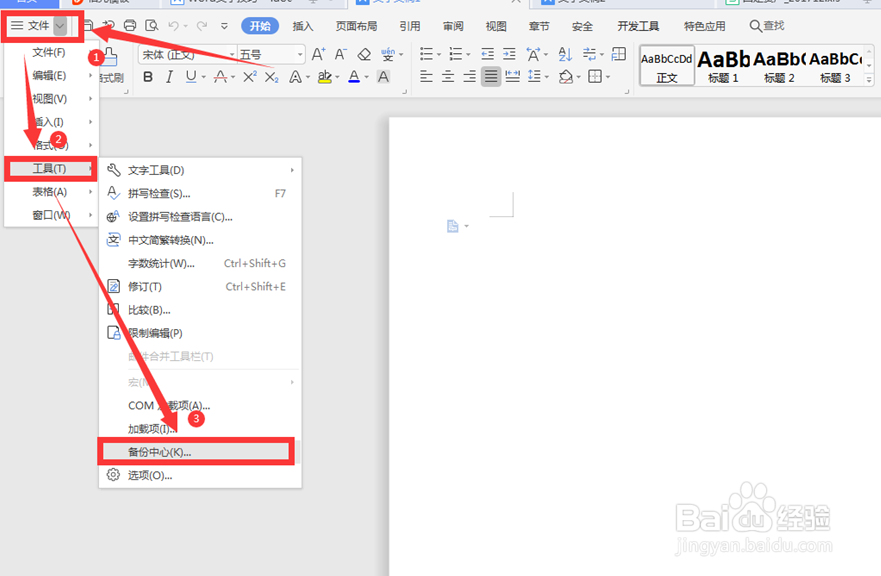
Task: Expand the 文件 menu dropdown arrow
Action: coord(60,26)
